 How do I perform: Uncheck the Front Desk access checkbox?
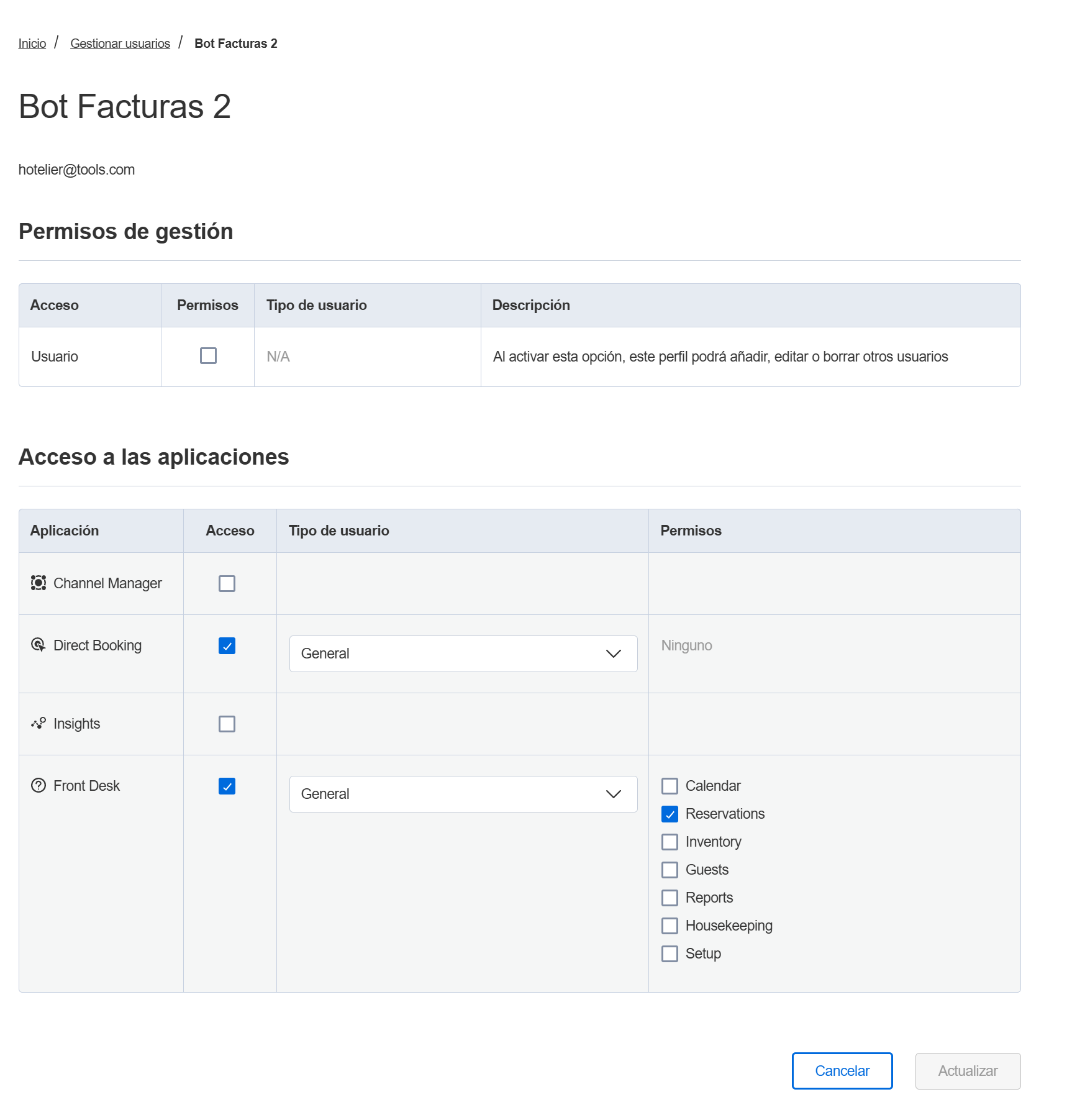point(227,786)
